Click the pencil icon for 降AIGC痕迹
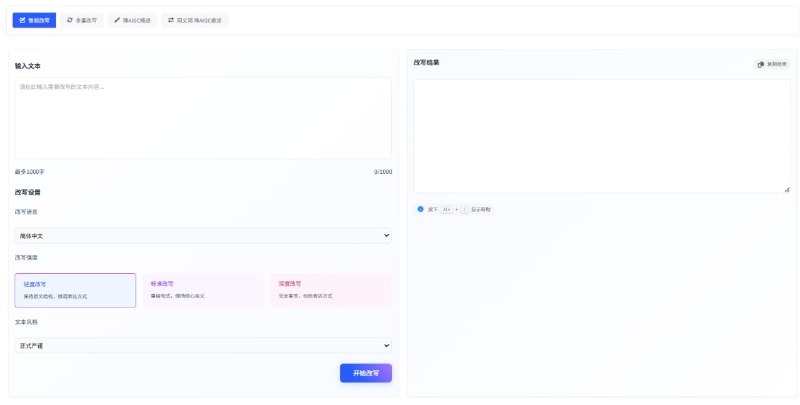800x405 pixels. click(x=117, y=20)
